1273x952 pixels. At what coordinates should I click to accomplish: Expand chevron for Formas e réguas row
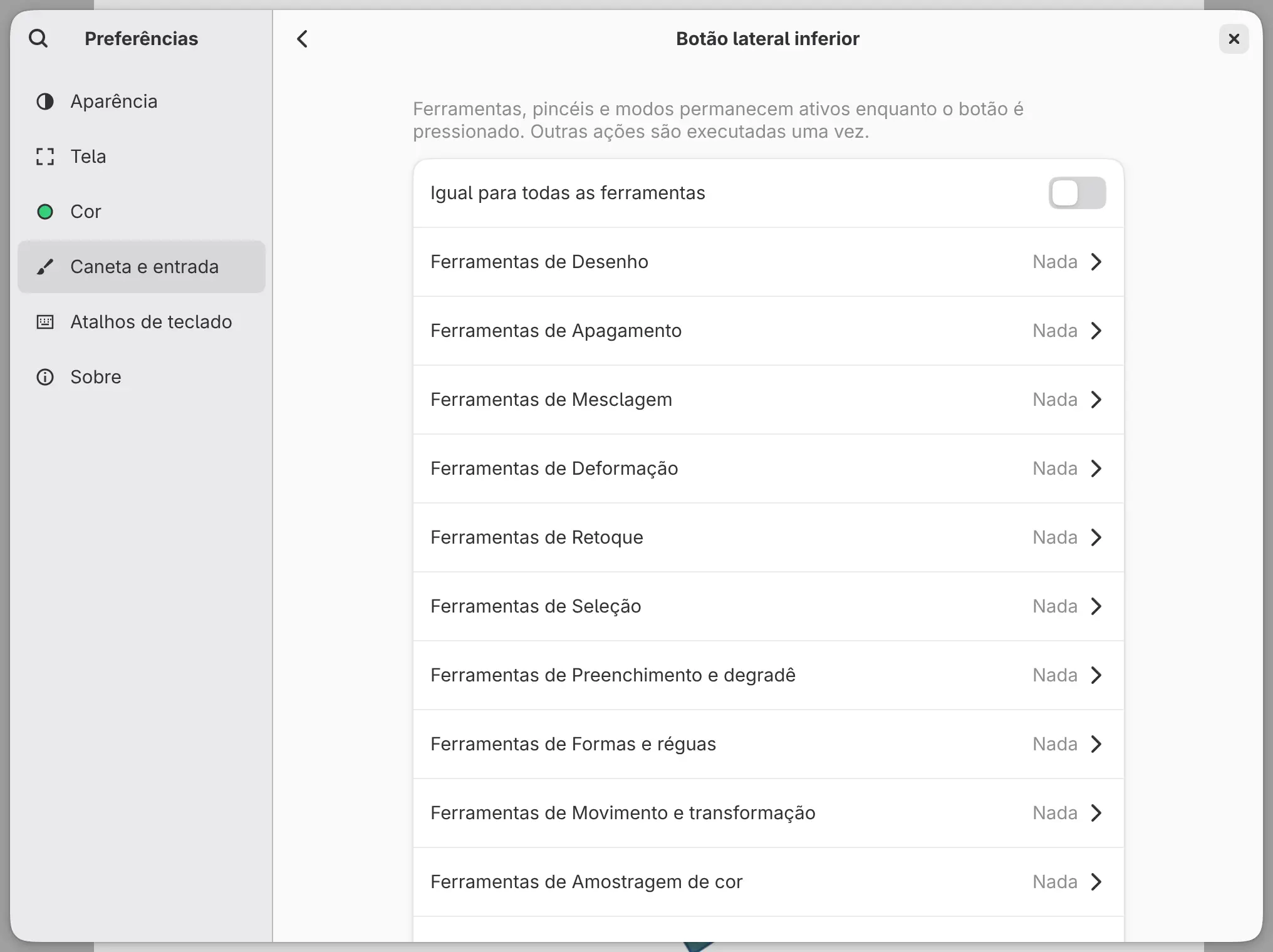click(x=1096, y=744)
